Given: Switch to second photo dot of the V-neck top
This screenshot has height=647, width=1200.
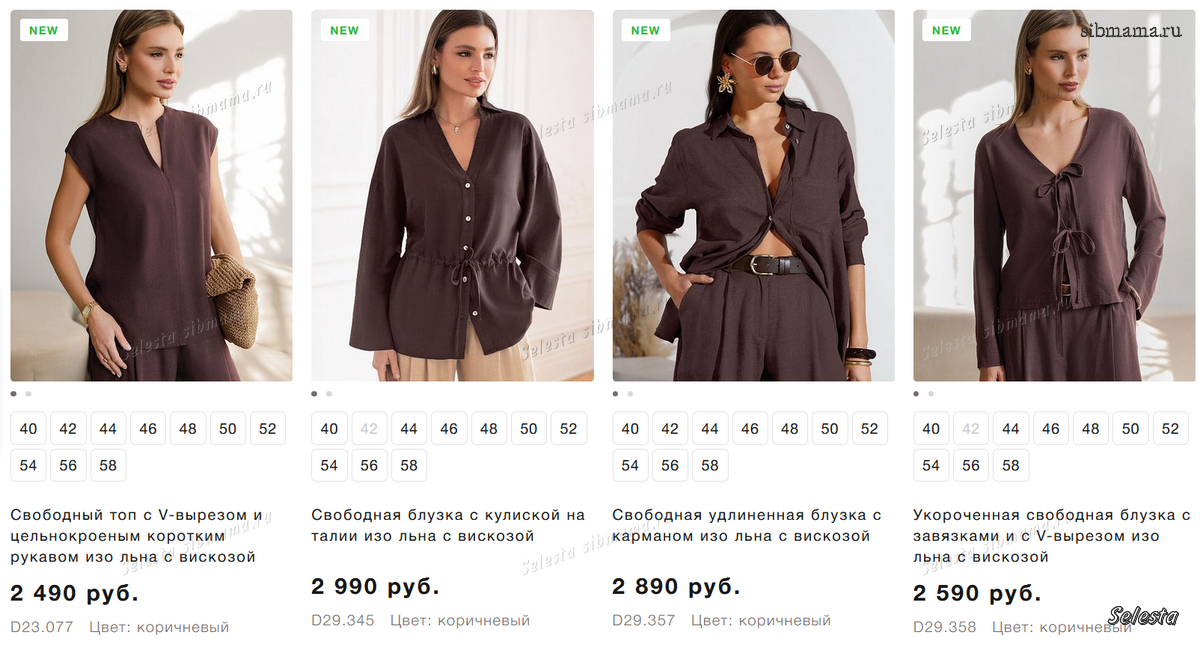Looking at the screenshot, I should [x=29, y=394].
